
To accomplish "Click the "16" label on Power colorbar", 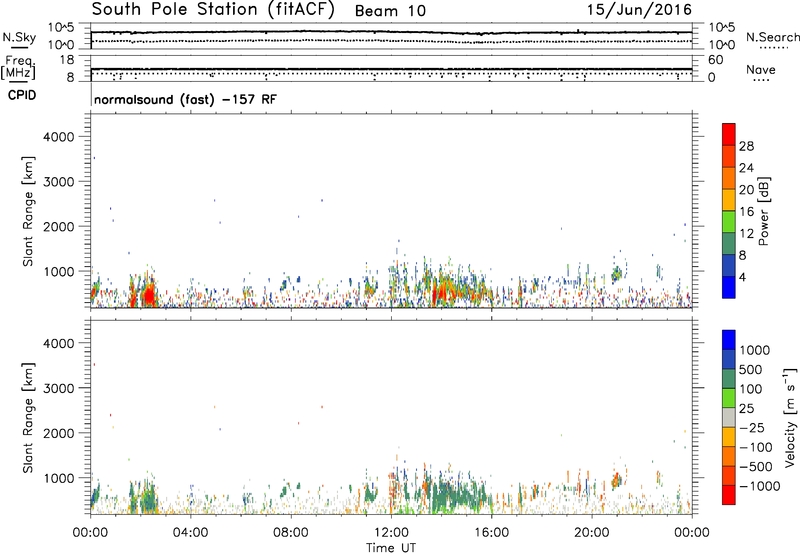I will [x=746, y=212].
